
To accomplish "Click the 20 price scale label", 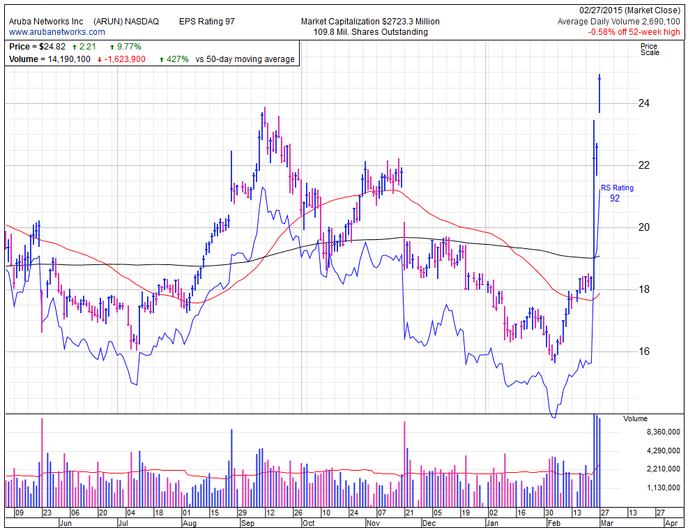I will (x=644, y=227).
